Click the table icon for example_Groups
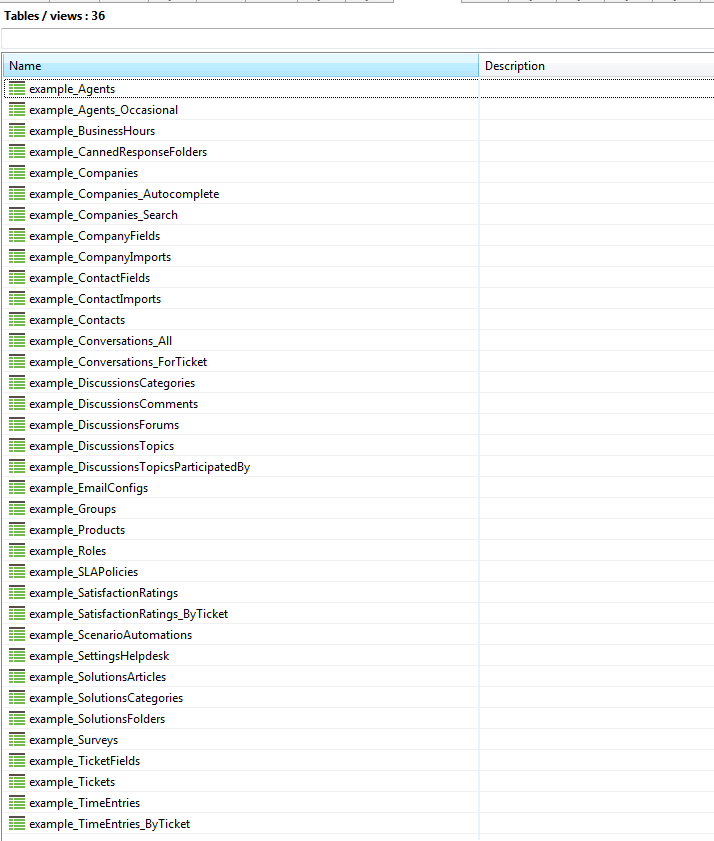714x841 pixels. [x=17, y=509]
